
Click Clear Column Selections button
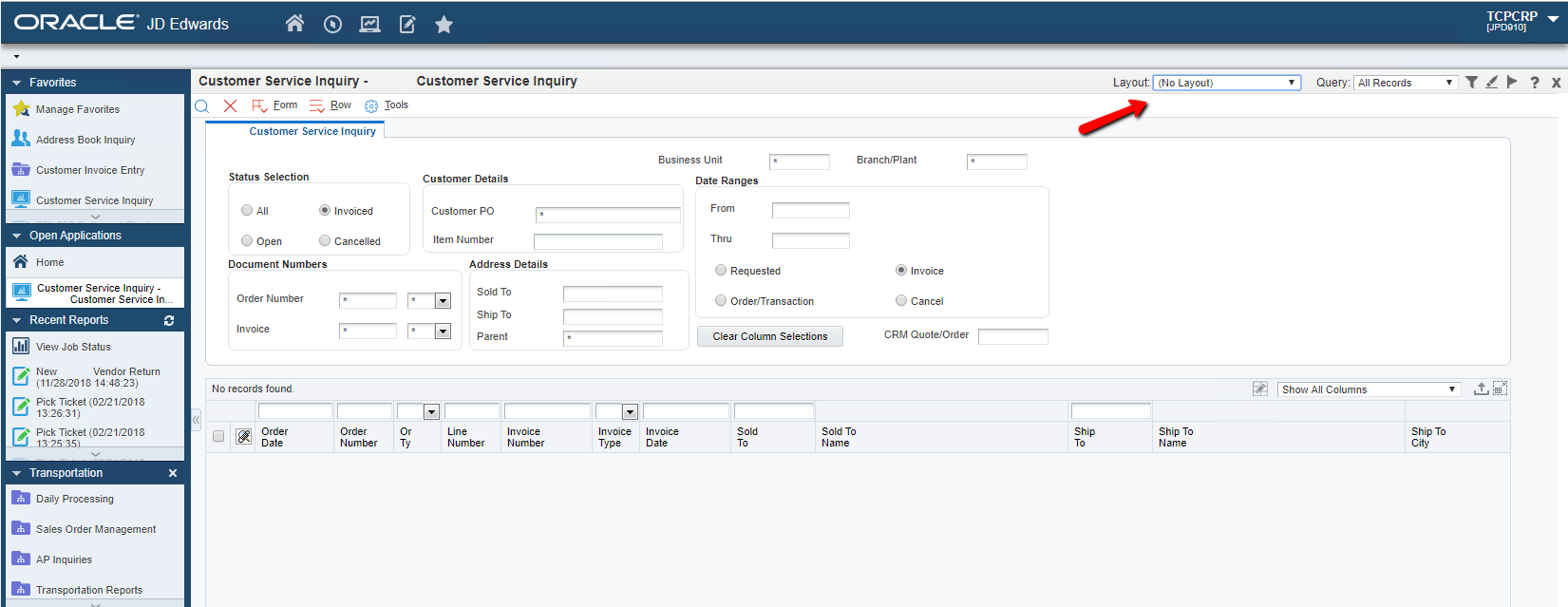click(x=770, y=336)
